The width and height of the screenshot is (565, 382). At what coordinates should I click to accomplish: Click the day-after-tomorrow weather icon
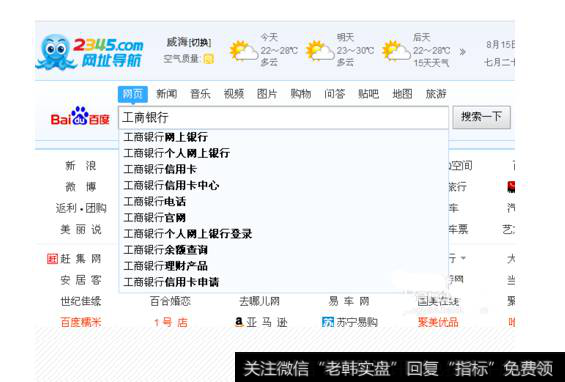click(x=396, y=51)
